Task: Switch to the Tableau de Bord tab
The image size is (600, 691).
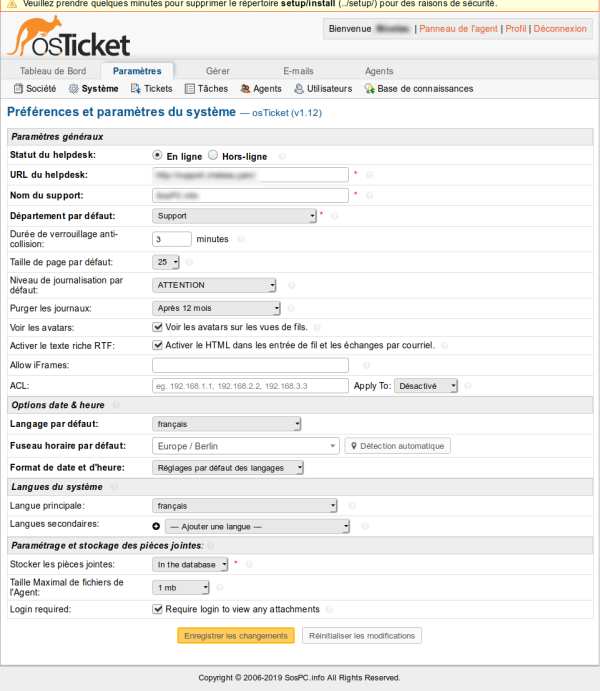Action: point(55,71)
